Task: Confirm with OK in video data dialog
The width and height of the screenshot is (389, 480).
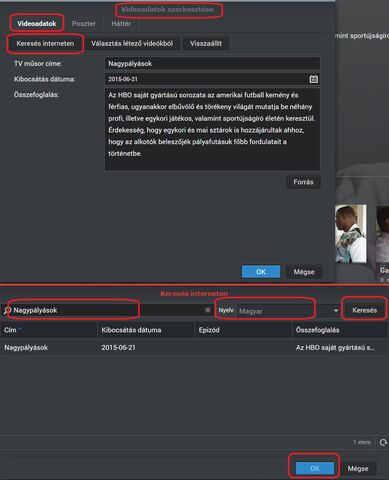Action: [x=261, y=272]
